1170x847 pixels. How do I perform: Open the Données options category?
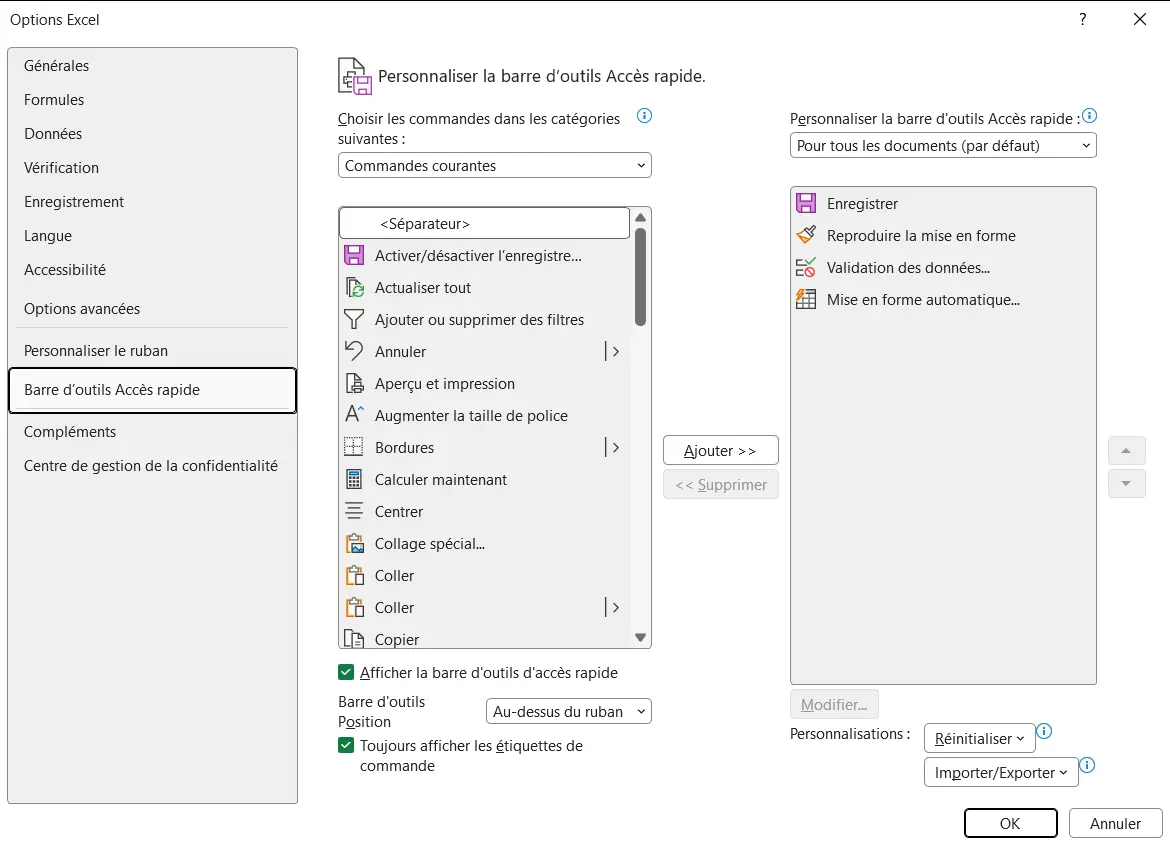(x=152, y=134)
